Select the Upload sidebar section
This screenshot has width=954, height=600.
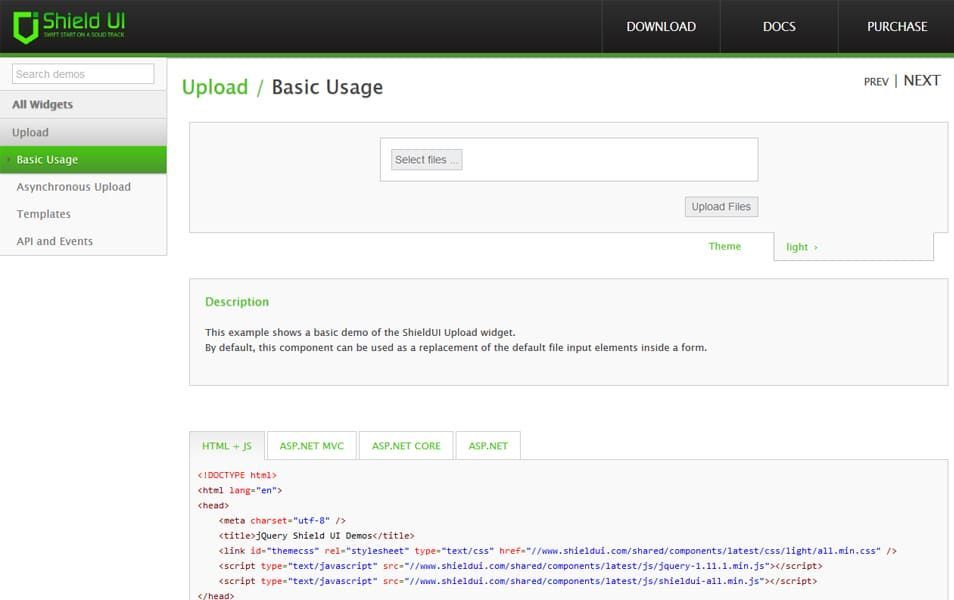tap(83, 132)
